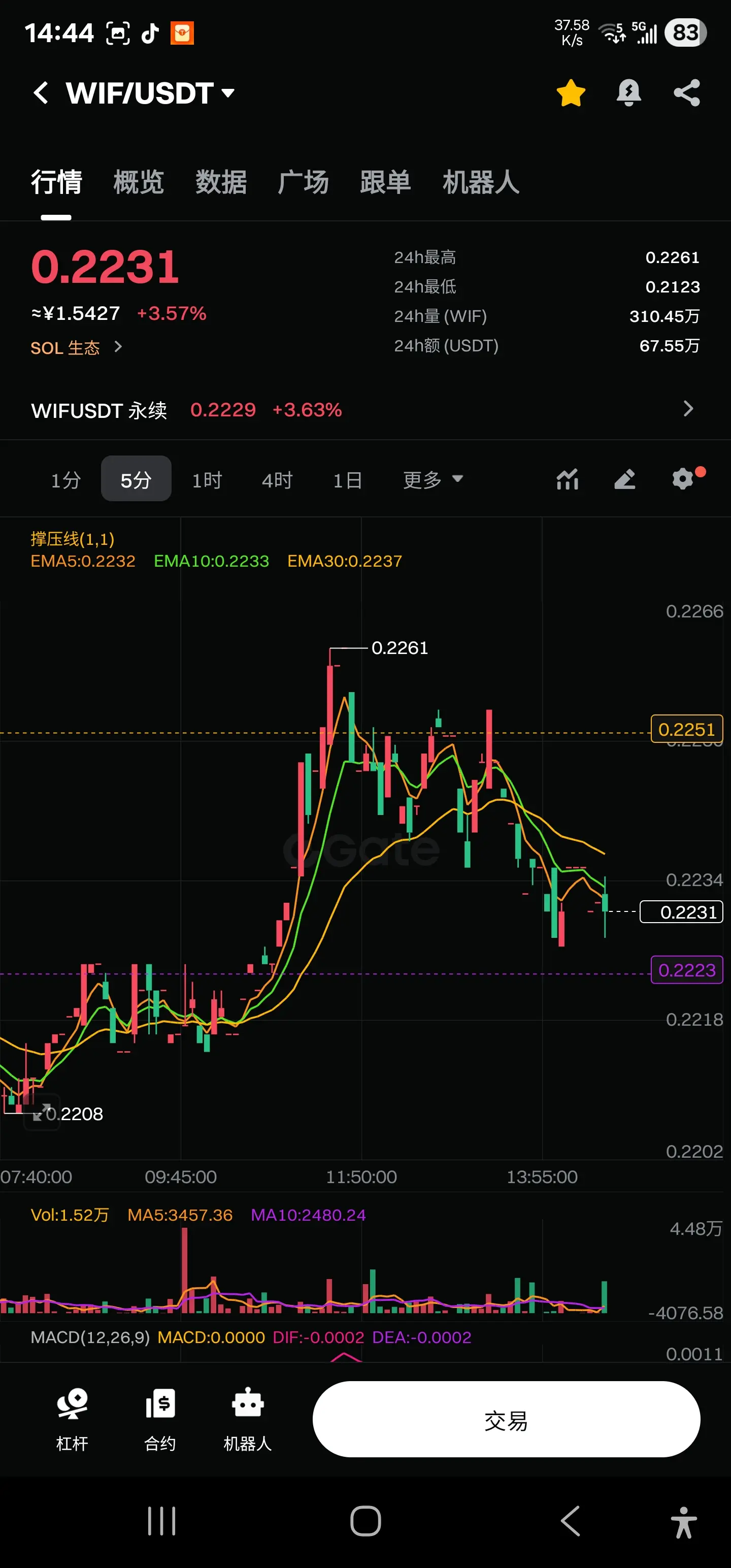Open Android recent apps button
Viewport: 731px width, 1568px height.
click(x=162, y=1520)
